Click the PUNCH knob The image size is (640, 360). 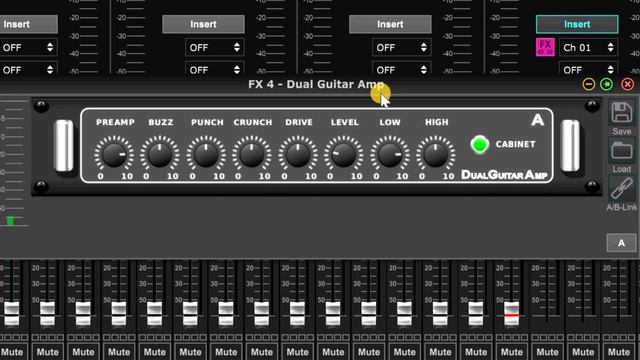click(x=206, y=154)
